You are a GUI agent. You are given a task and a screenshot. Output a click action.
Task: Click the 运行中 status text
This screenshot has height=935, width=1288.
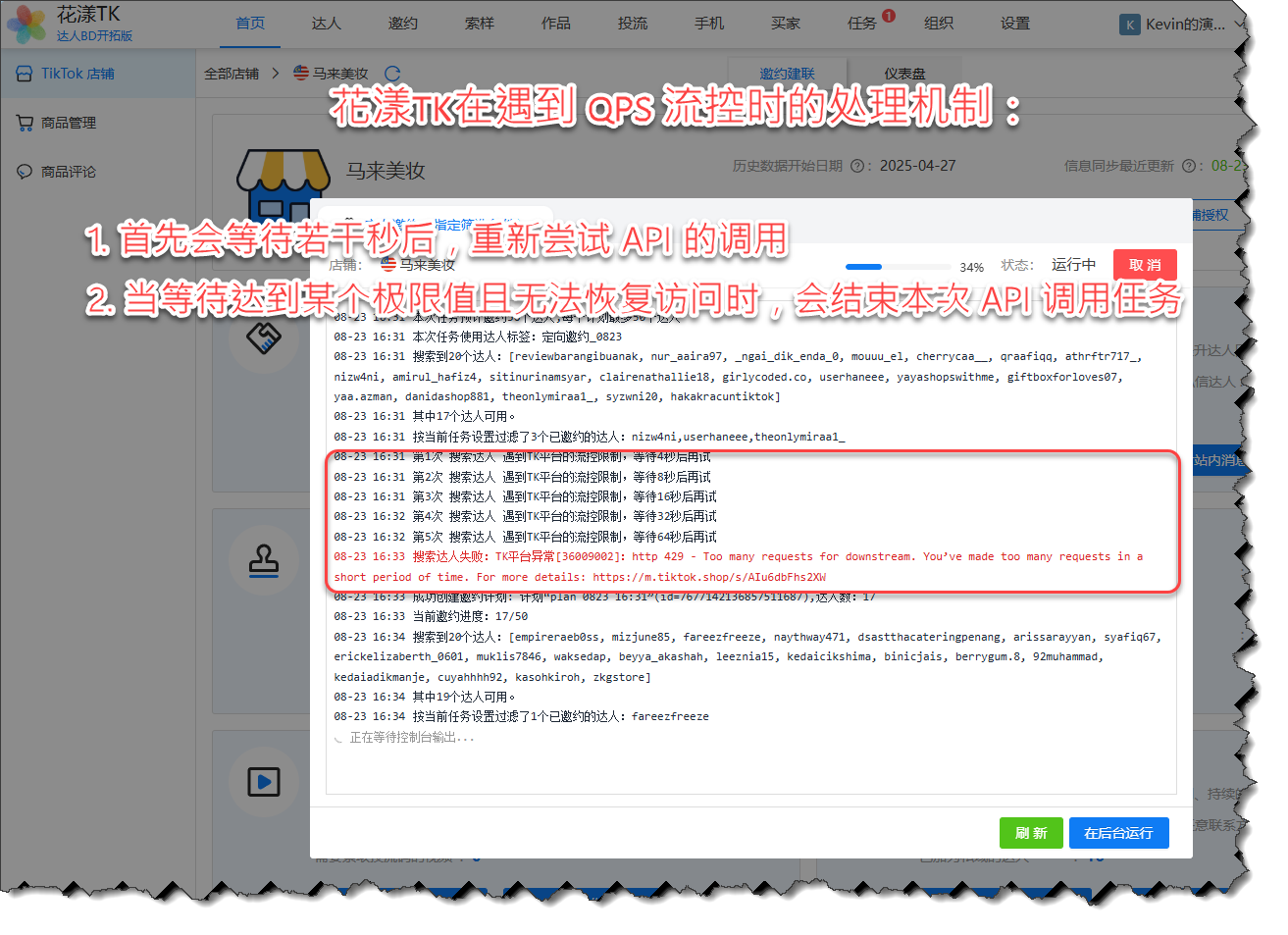click(1073, 265)
